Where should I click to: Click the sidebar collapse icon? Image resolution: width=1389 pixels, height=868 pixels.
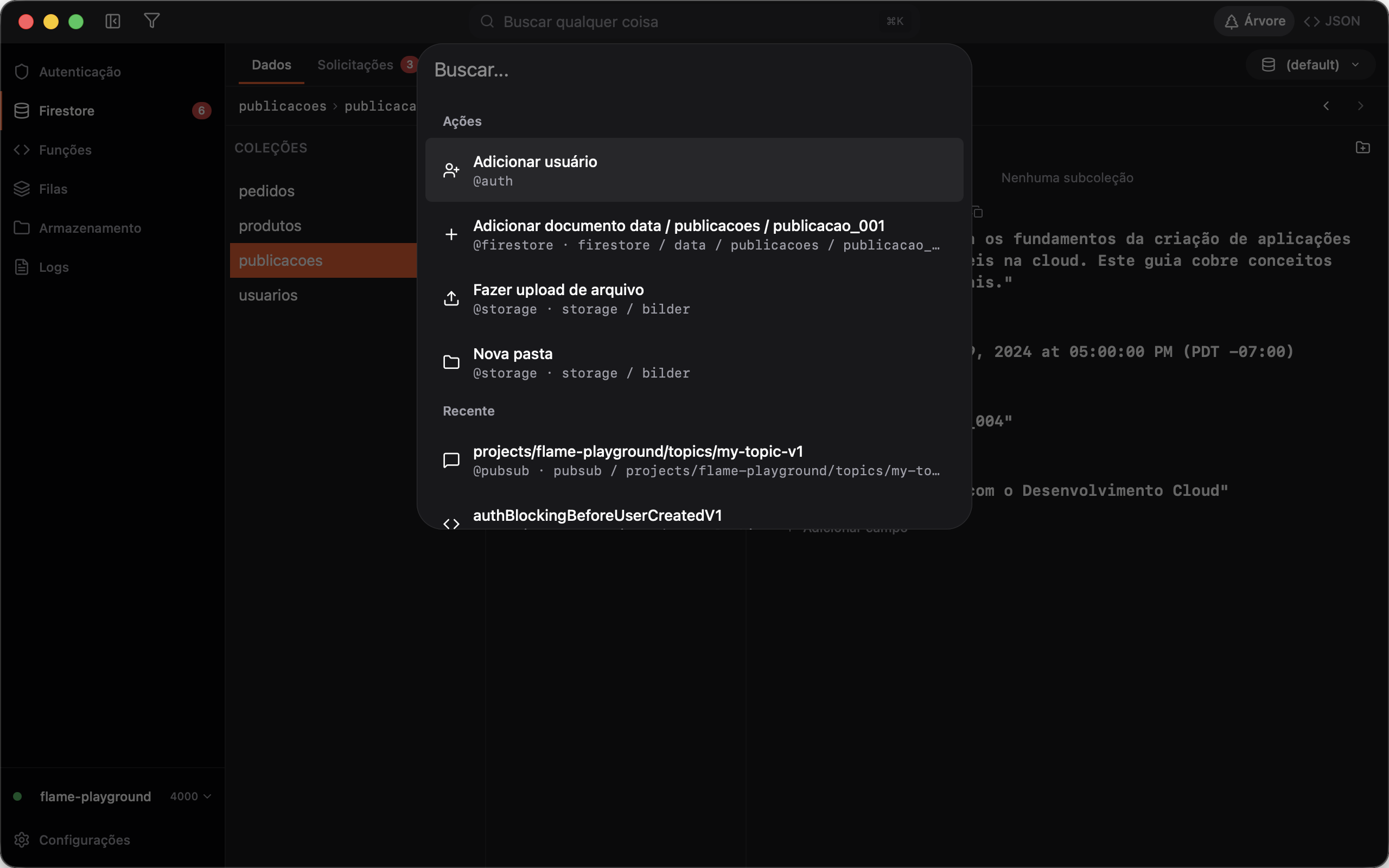click(x=112, y=21)
